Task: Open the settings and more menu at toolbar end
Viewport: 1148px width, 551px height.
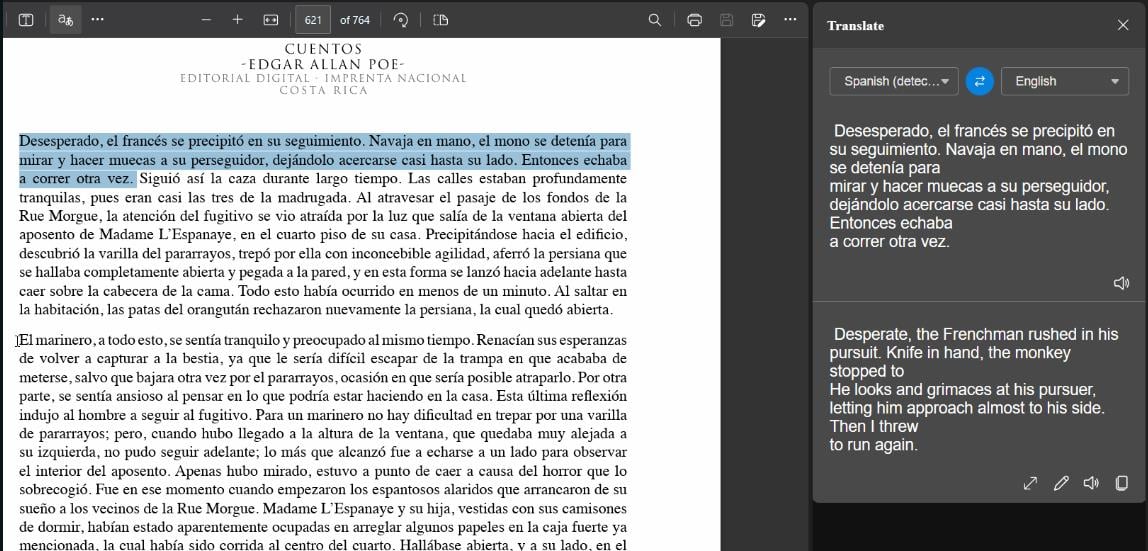Action: 790,20
